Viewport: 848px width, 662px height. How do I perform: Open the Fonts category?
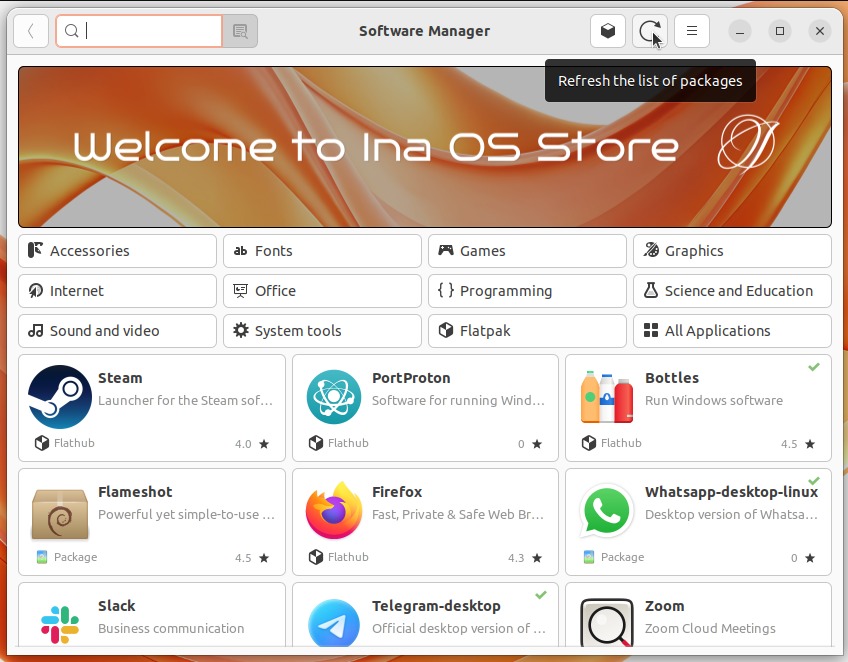tap(322, 251)
